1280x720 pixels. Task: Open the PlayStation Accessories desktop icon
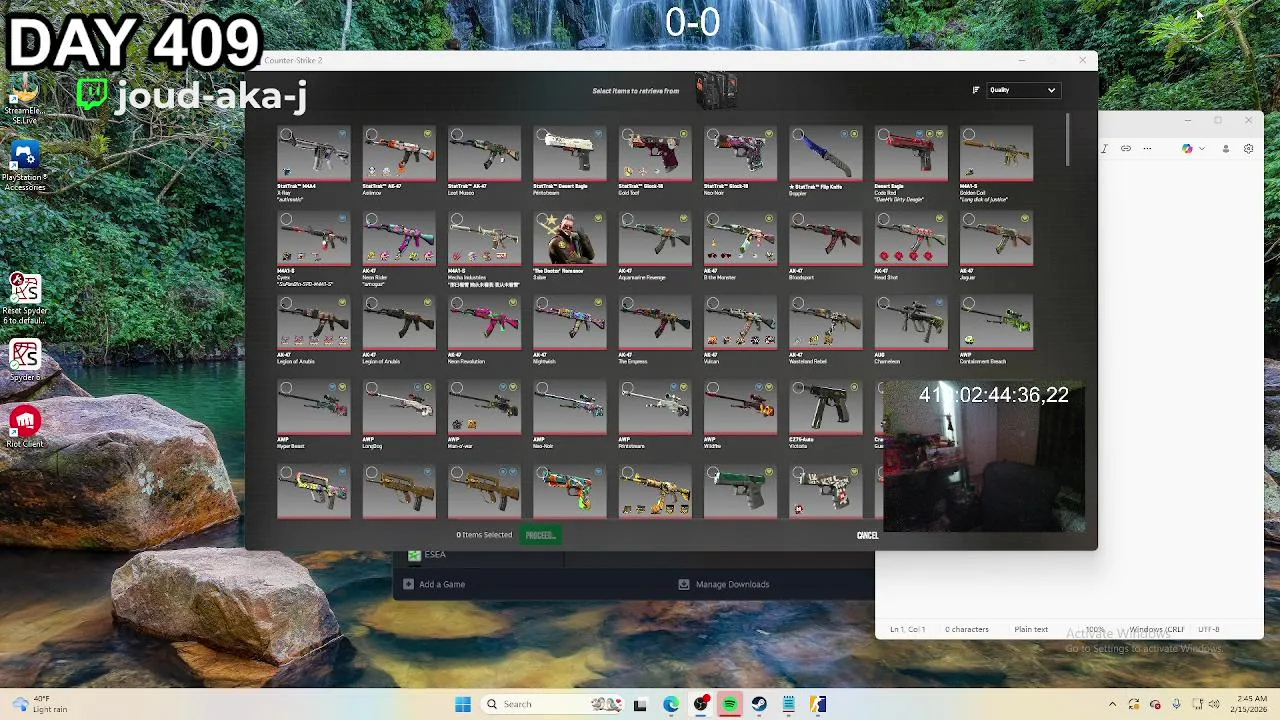click(x=25, y=166)
